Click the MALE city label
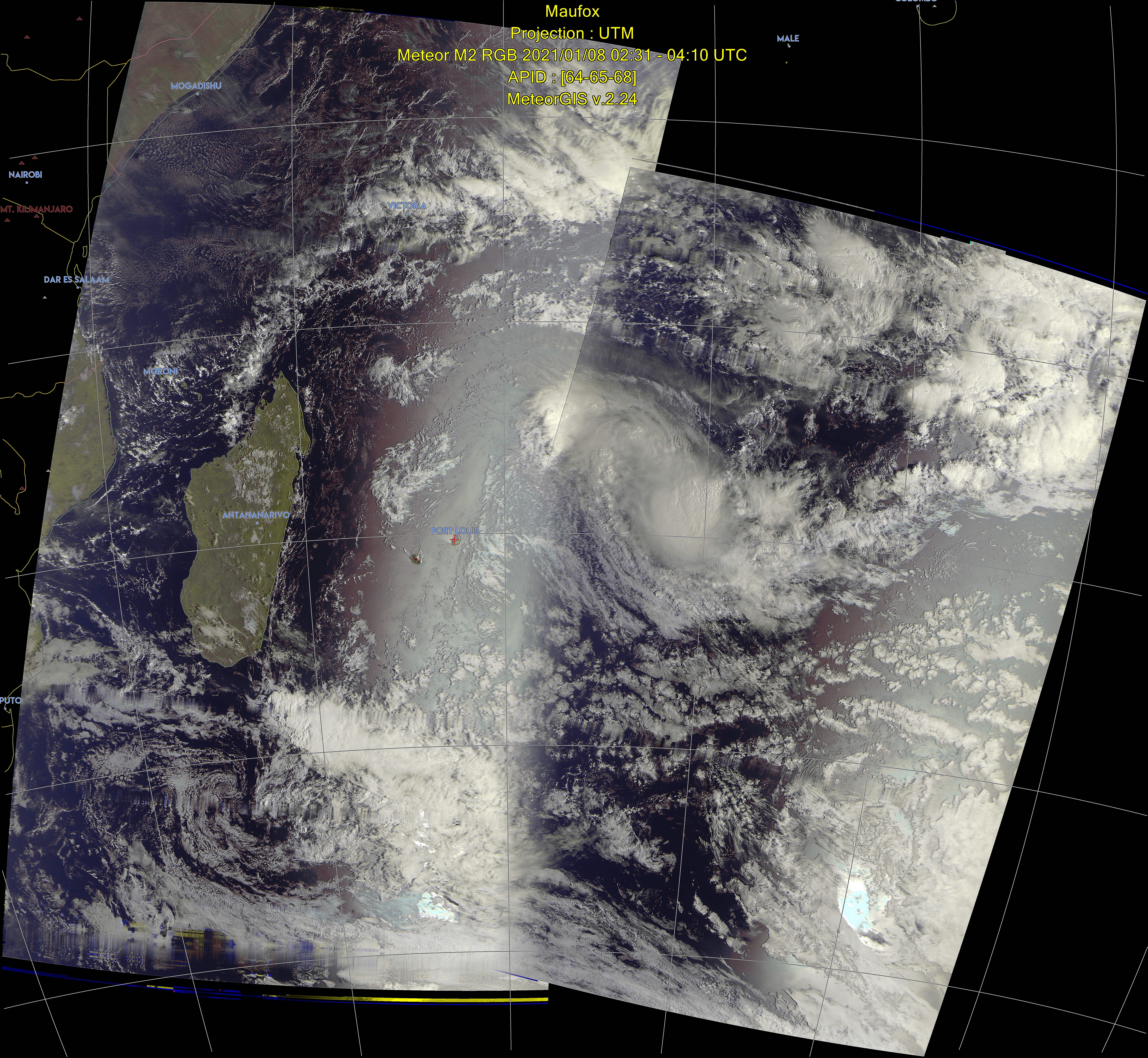 pos(788,38)
